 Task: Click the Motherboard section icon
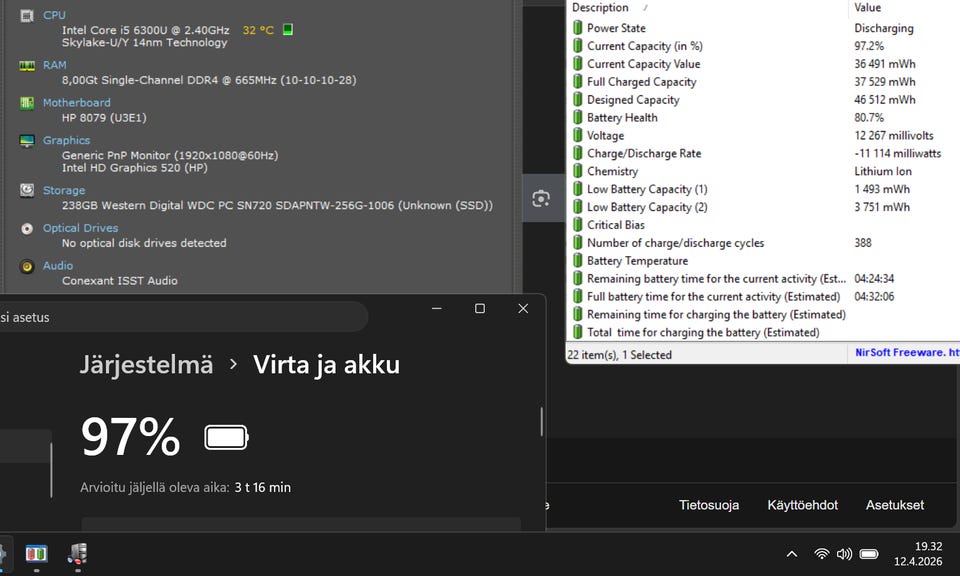[27, 103]
